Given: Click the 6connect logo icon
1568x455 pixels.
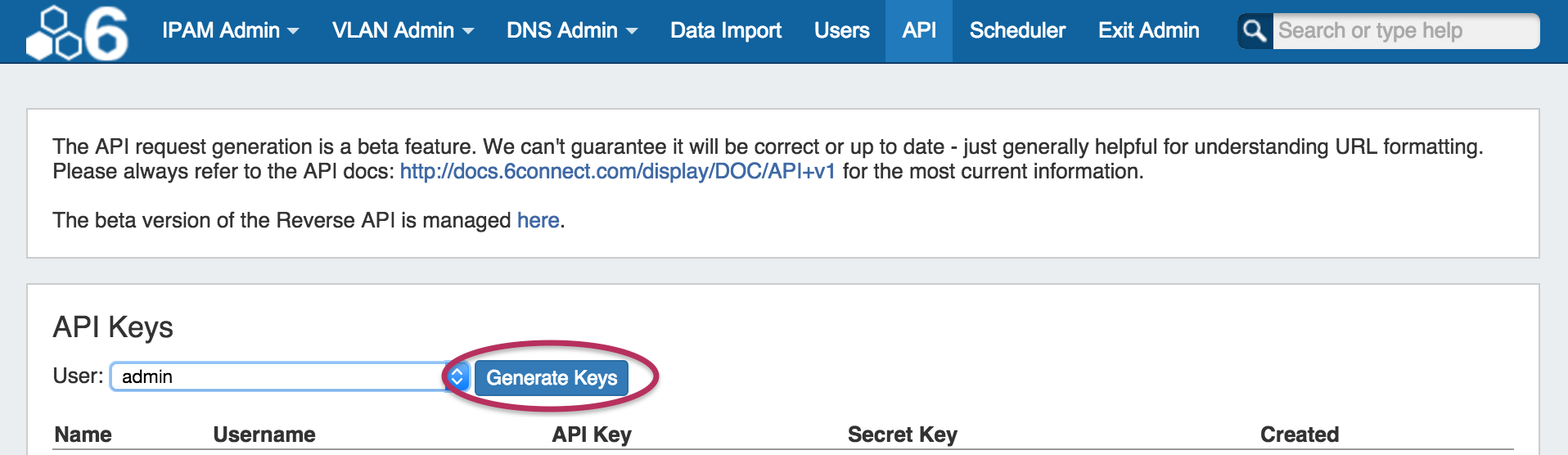Looking at the screenshot, I should 77,33.
